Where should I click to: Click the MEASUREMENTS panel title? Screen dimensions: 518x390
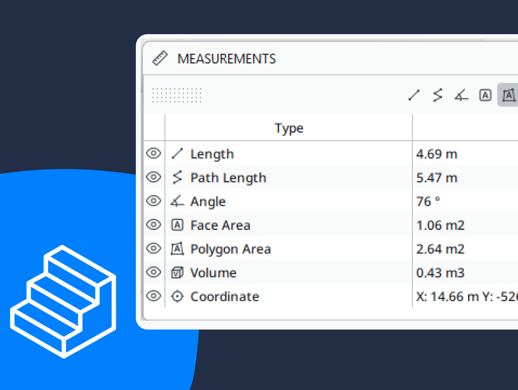pyautogui.click(x=227, y=59)
